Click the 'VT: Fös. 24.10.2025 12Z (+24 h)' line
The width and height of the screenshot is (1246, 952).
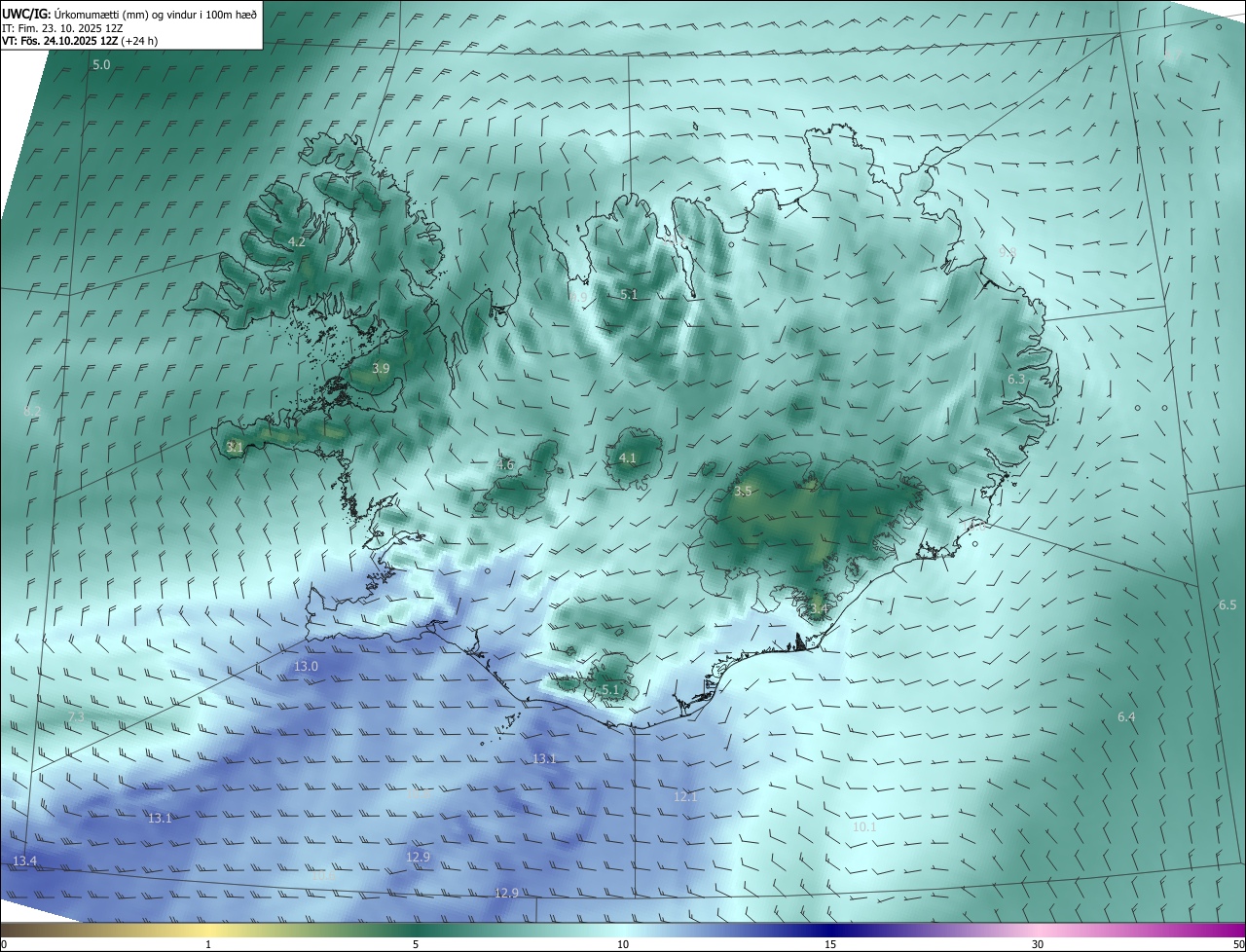[x=80, y=41]
